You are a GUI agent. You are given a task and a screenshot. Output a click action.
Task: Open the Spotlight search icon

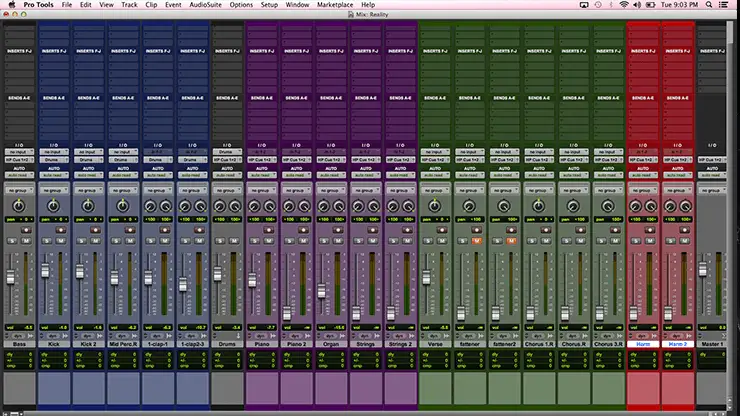pyautogui.click(x=709, y=5)
